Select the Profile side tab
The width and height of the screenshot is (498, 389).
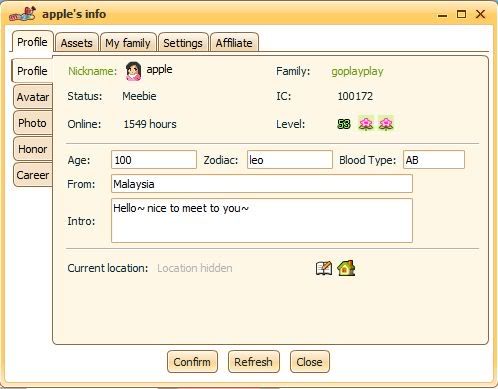coord(32,71)
